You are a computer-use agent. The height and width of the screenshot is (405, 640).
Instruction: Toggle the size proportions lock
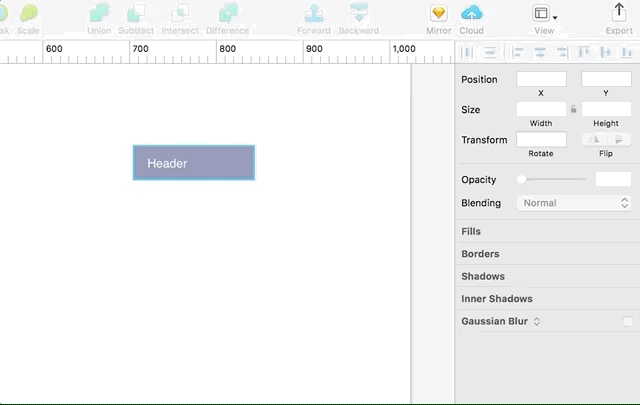click(x=573, y=109)
